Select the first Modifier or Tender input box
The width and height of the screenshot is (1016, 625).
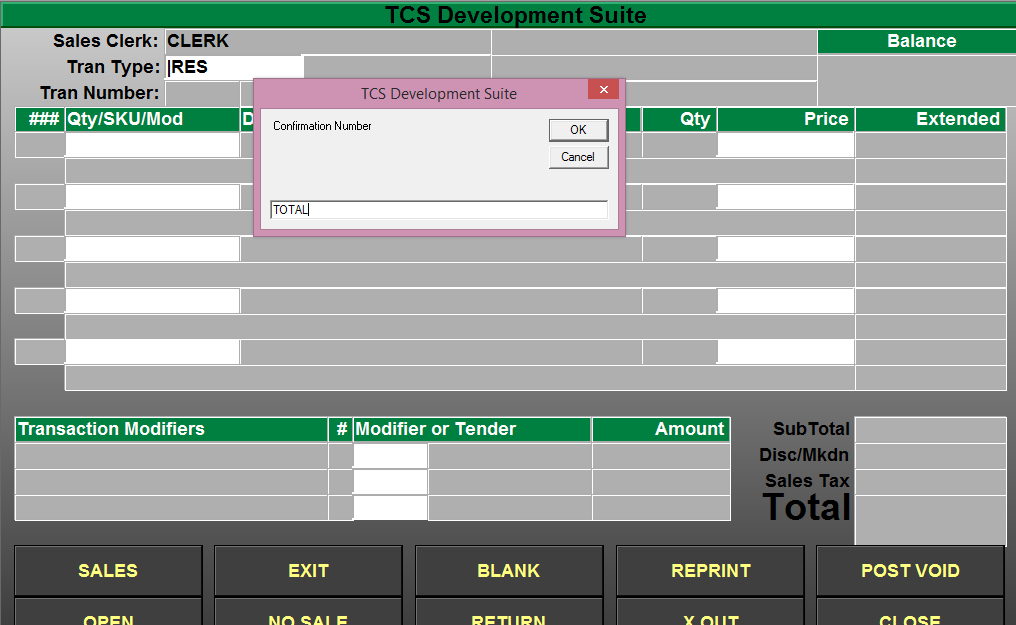[390, 456]
